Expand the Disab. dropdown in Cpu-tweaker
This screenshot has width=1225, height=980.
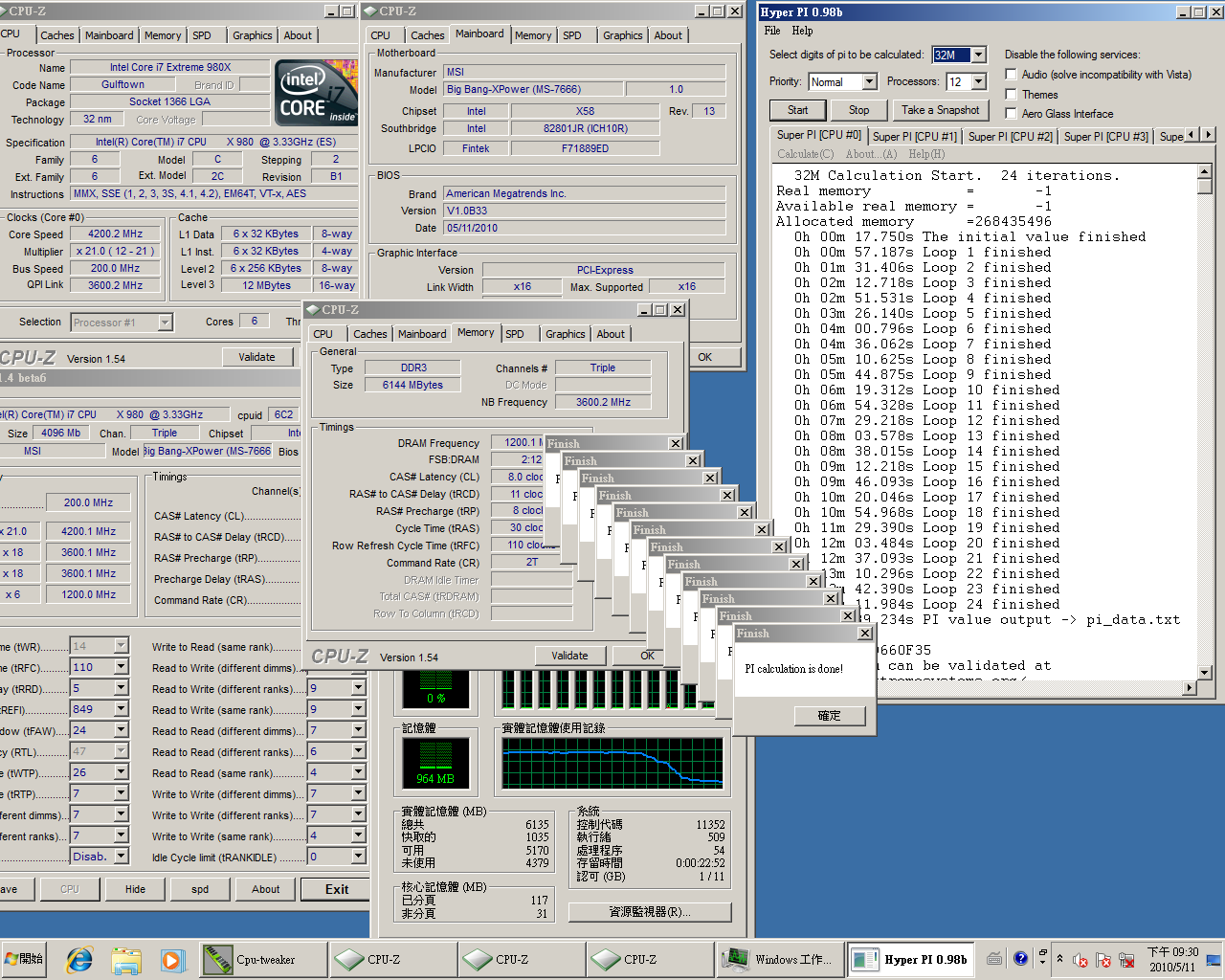point(121,857)
